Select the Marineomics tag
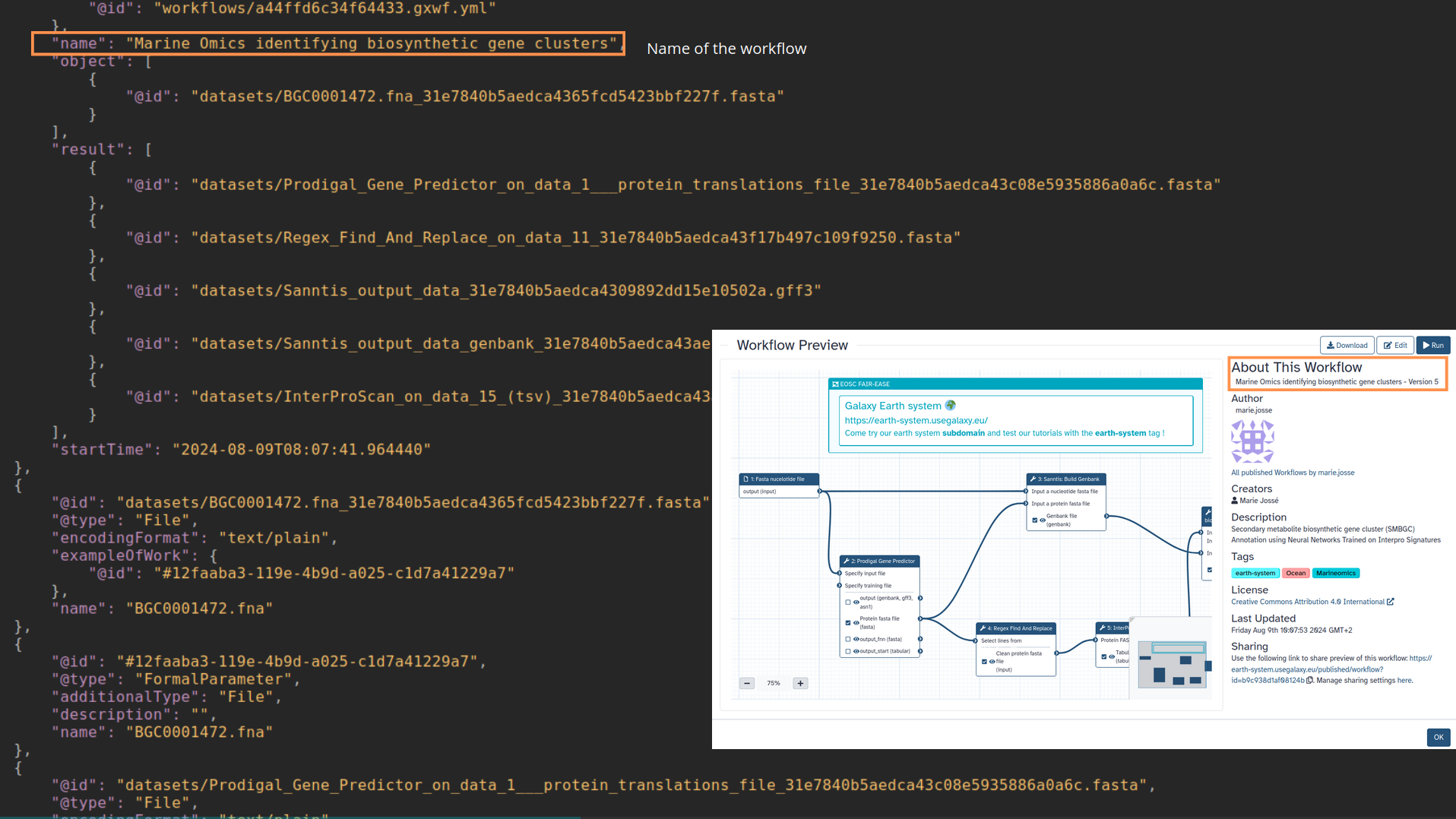1456x819 pixels. 1336,574
